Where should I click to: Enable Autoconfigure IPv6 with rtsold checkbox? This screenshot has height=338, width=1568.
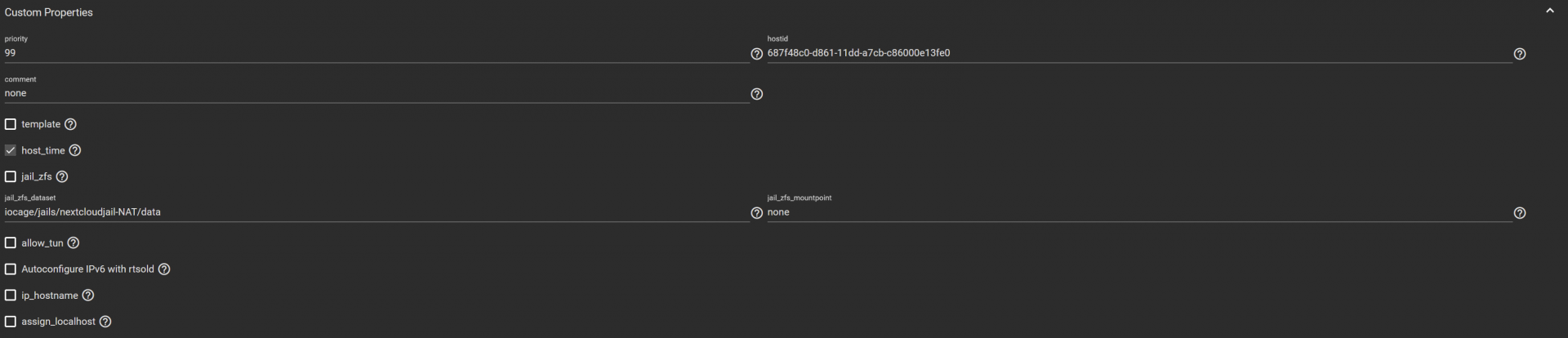(11, 269)
